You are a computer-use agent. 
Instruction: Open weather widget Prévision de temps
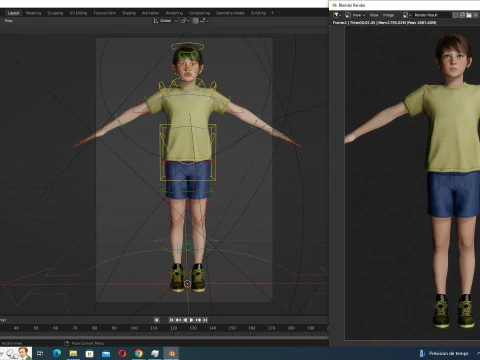444,353
